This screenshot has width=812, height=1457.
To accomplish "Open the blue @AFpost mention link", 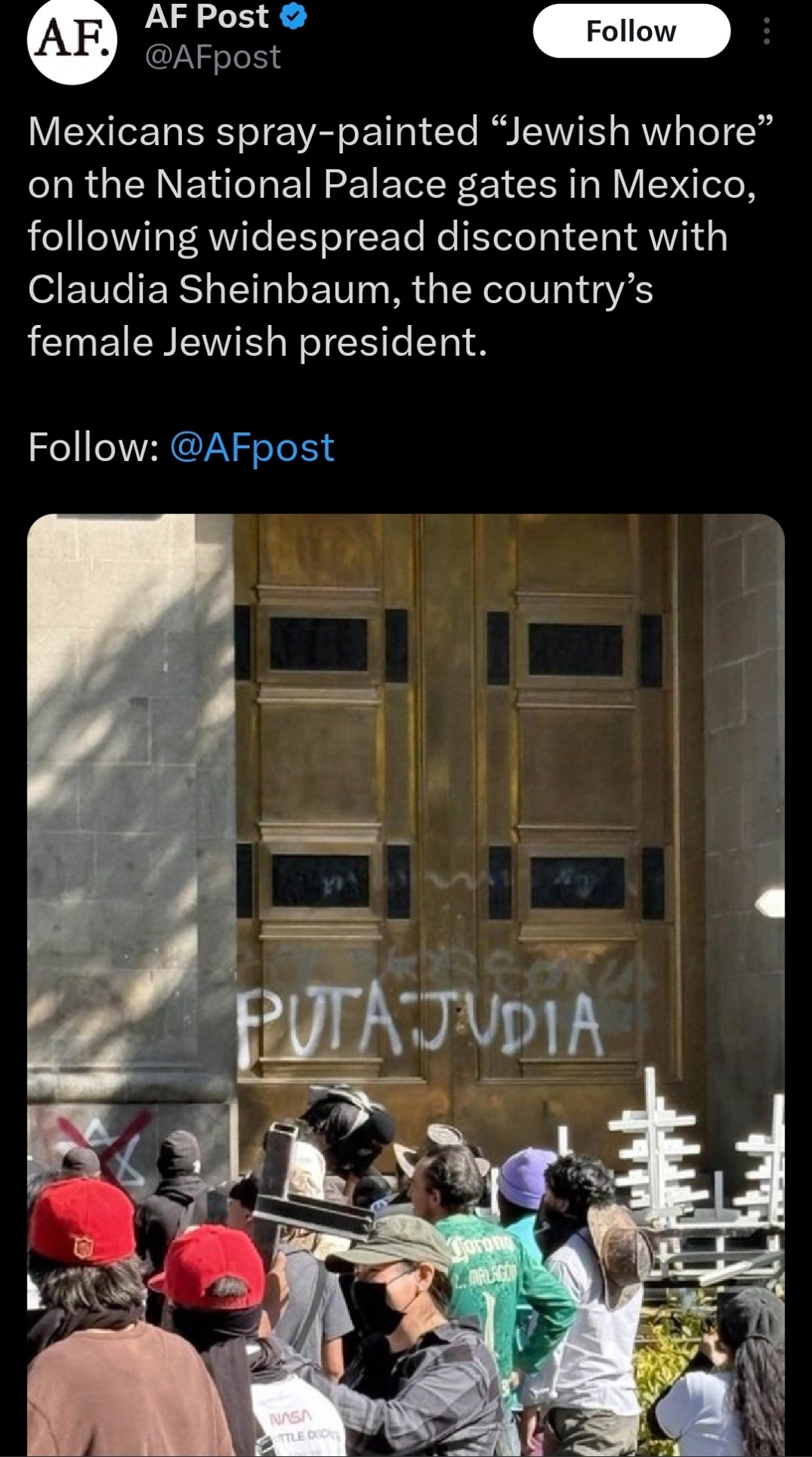I will click(x=252, y=447).
